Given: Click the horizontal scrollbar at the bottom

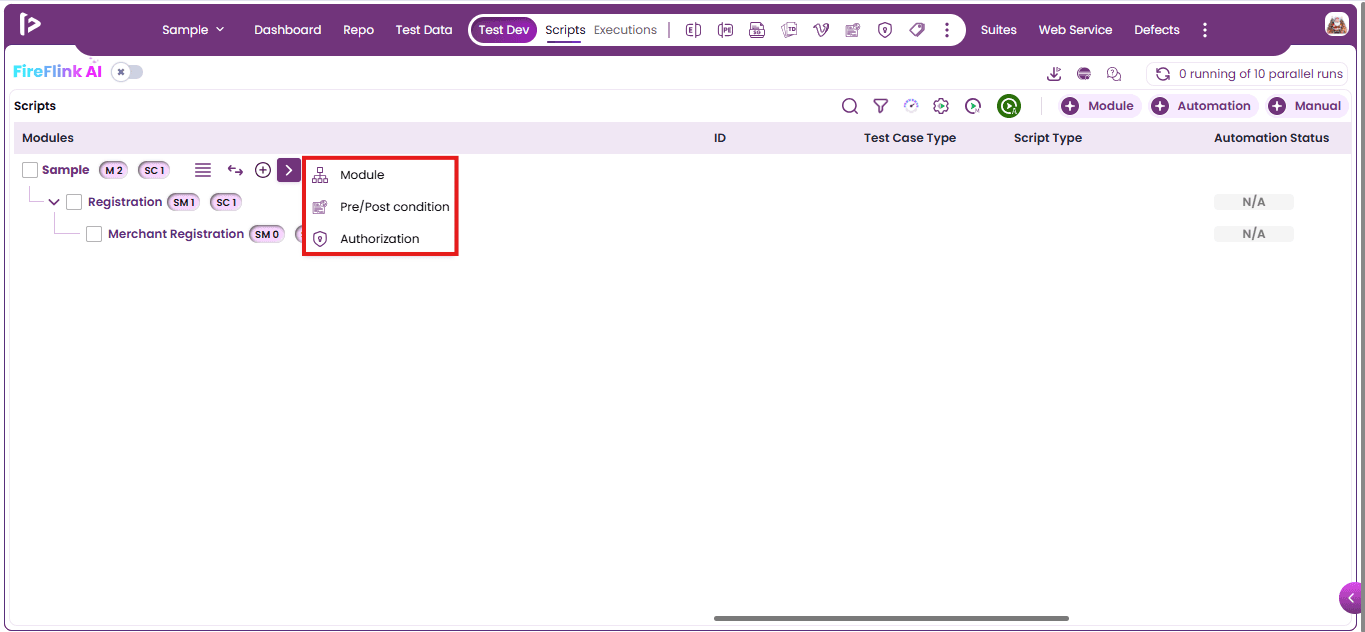Looking at the screenshot, I should tap(891, 618).
